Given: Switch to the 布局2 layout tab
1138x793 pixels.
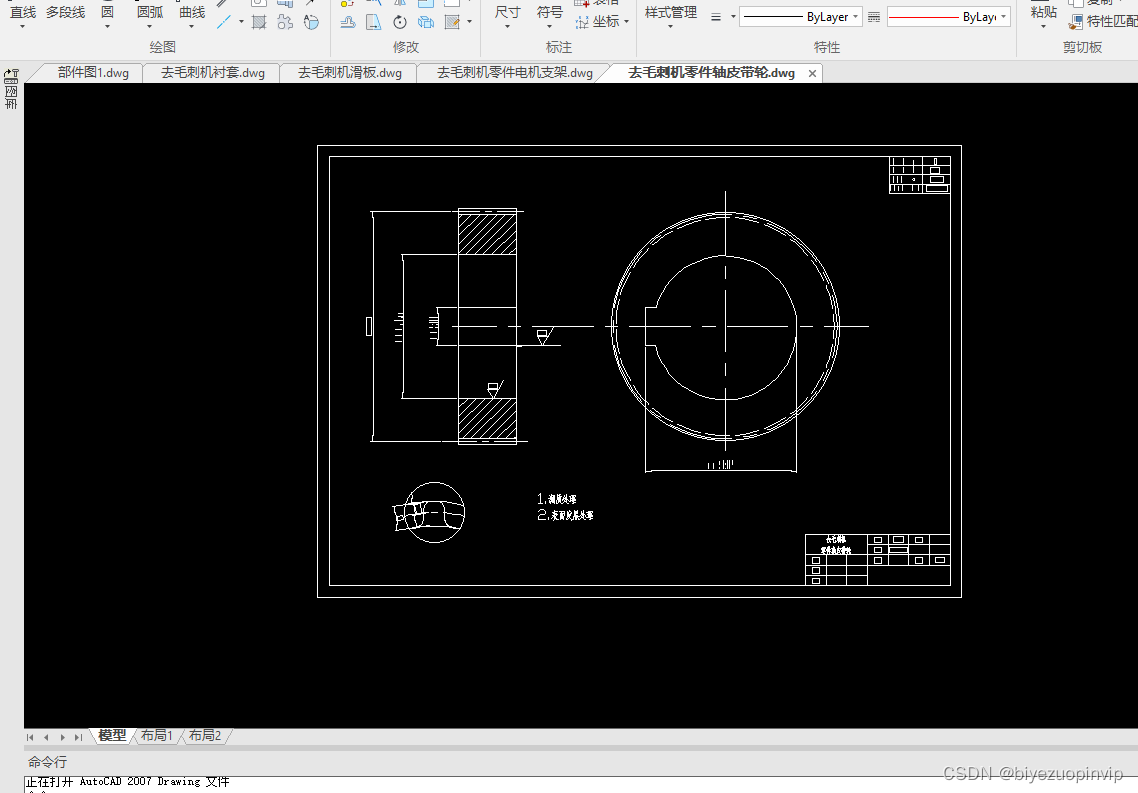Looking at the screenshot, I should point(205,736).
